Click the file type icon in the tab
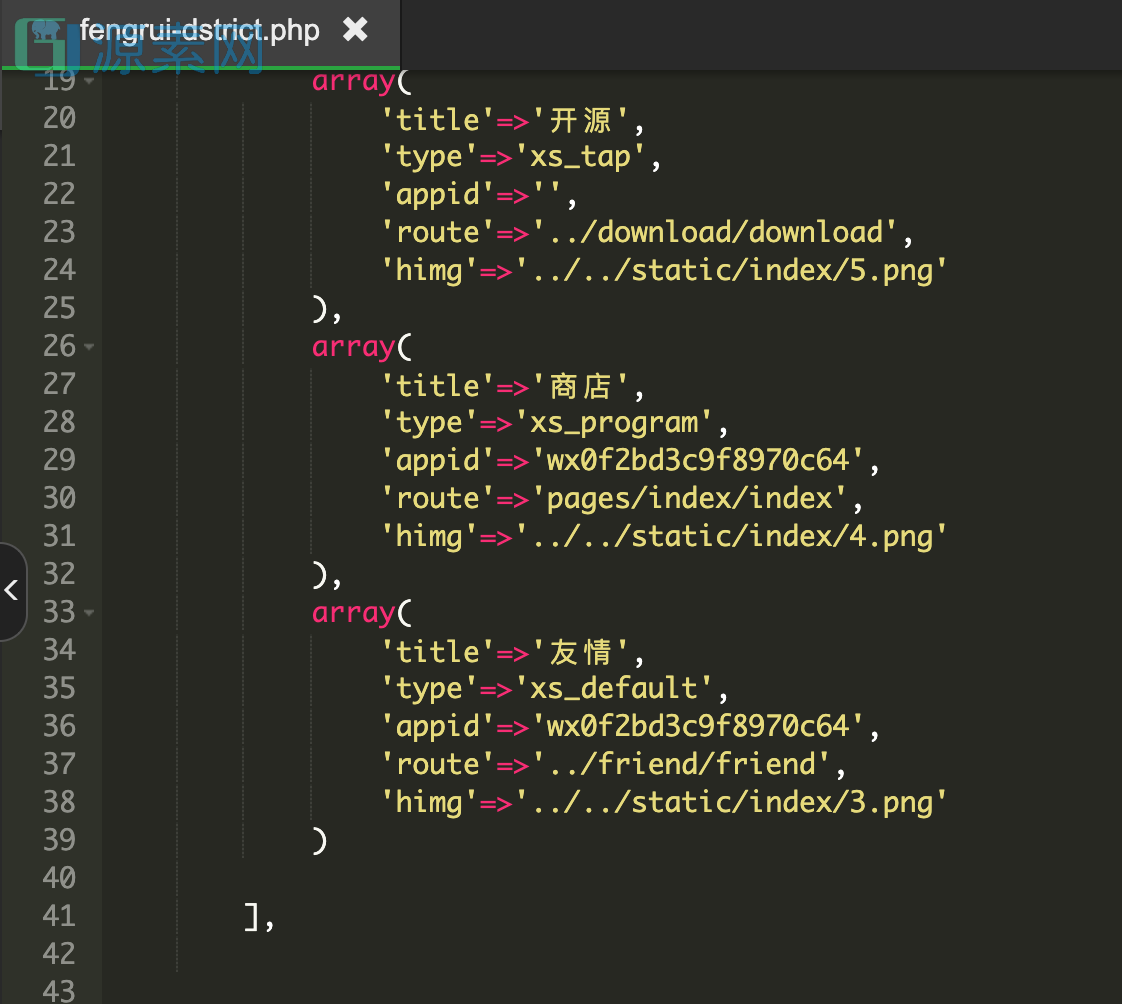This screenshot has width=1122, height=1004. click(45, 30)
